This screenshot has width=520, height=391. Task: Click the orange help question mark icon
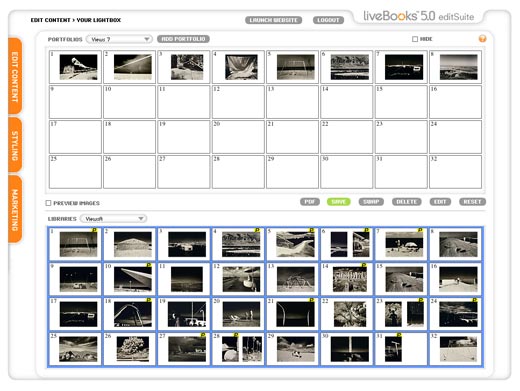482,39
